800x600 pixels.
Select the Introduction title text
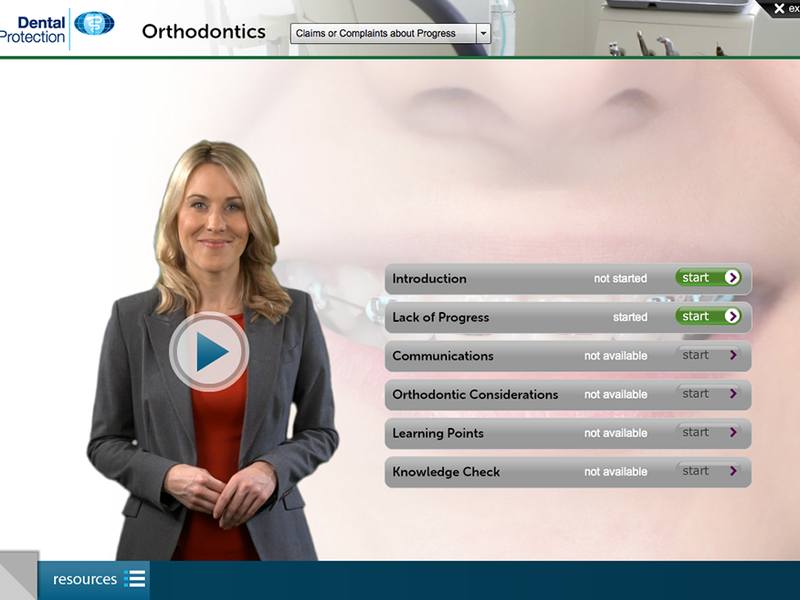click(429, 279)
